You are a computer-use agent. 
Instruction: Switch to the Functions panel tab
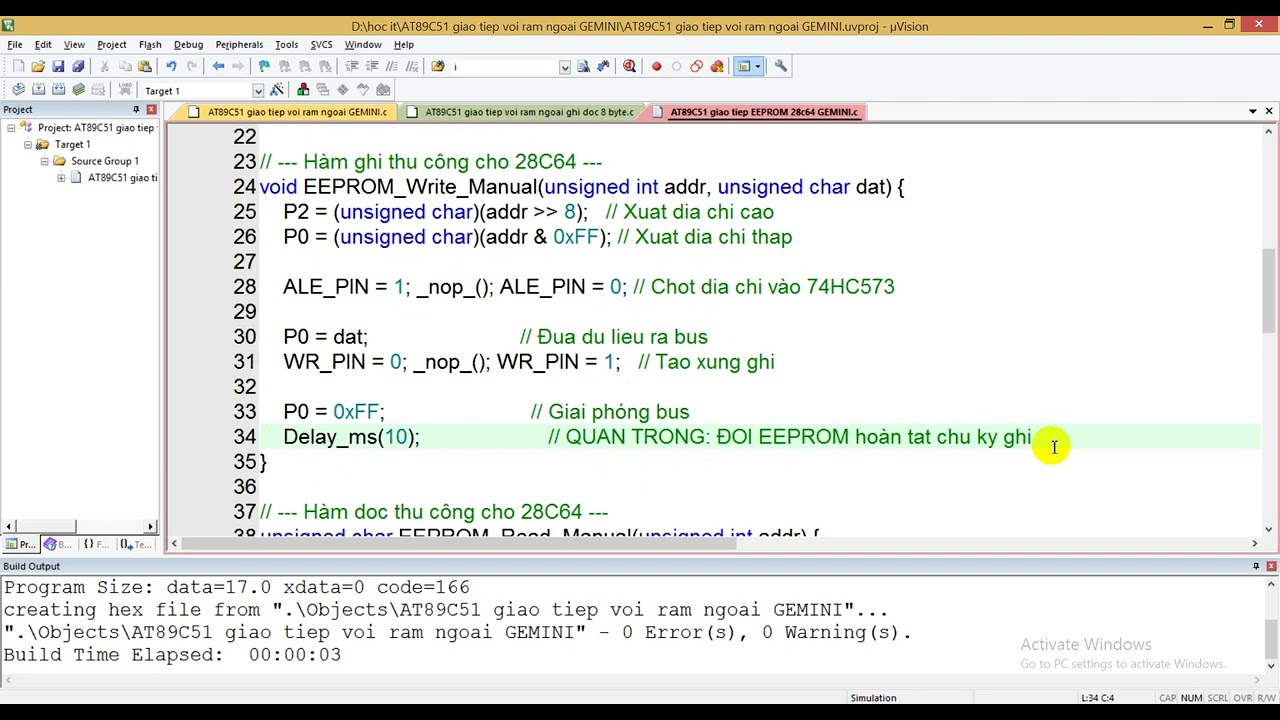click(97, 544)
